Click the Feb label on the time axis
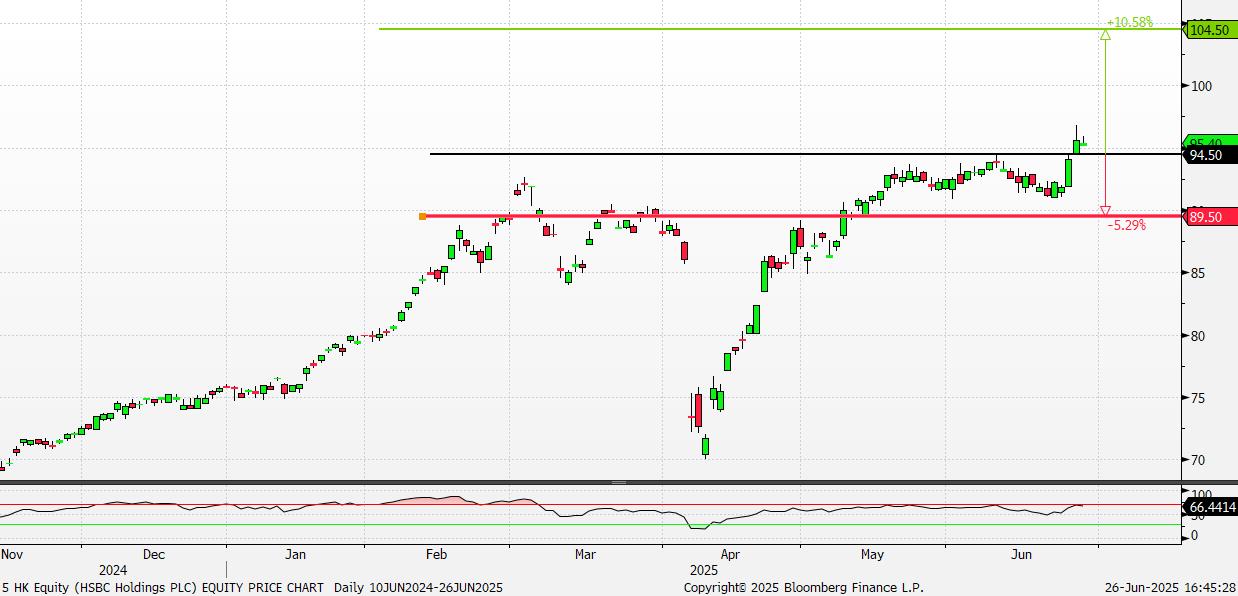This screenshot has height=596, width=1238. pyautogui.click(x=437, y=553)
